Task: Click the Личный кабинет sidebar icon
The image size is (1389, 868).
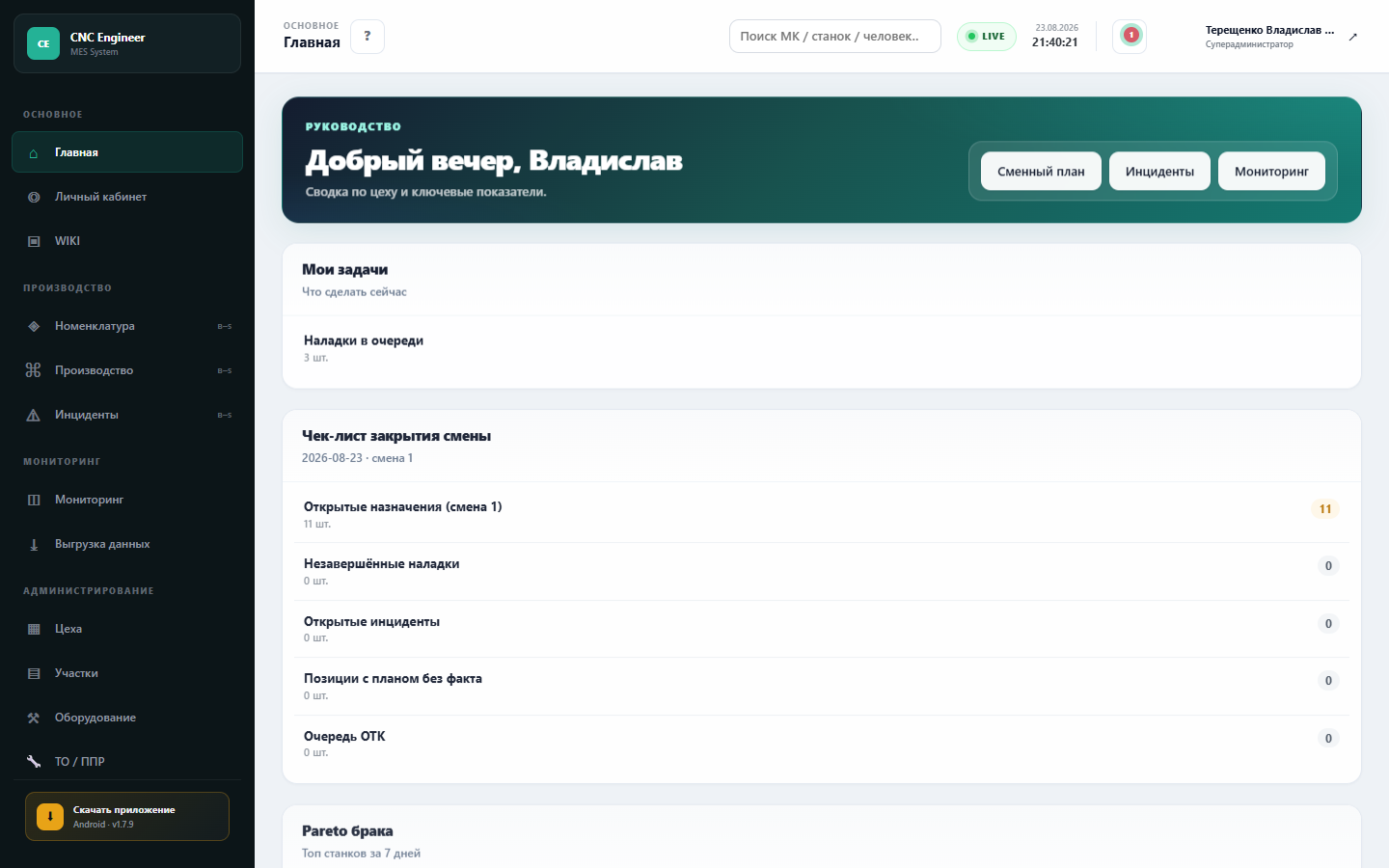Action: [34, 198]
